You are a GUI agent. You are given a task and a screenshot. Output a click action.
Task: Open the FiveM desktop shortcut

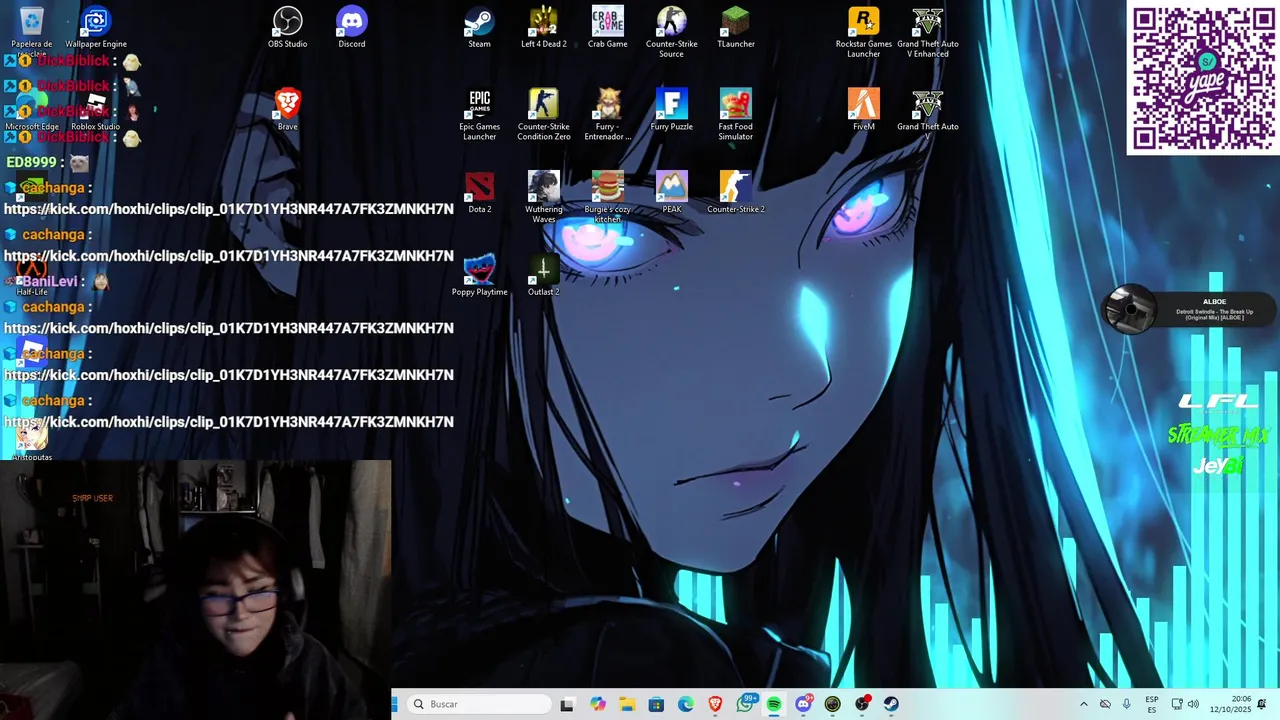(x=864, y=110)
